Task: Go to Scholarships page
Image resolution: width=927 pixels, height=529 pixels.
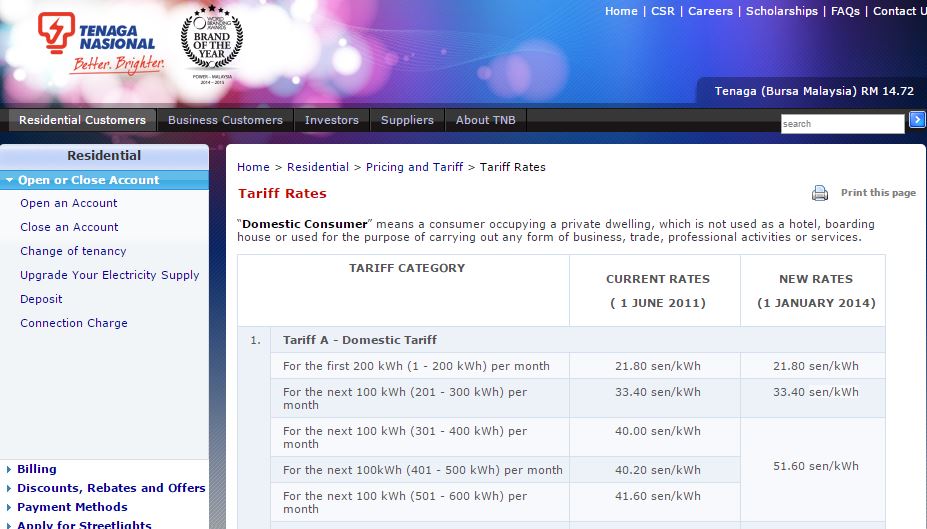Action: (x=781, y=11)
